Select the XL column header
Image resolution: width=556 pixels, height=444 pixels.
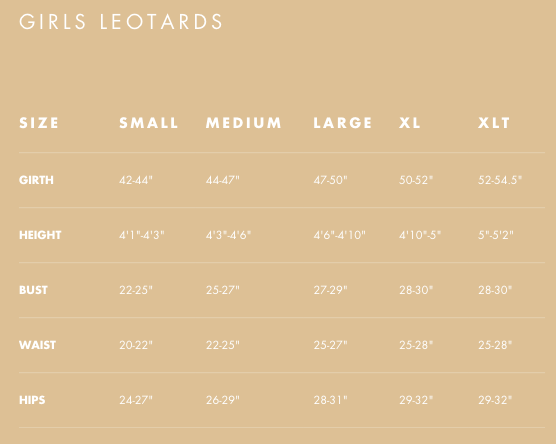pyautogui.click(x=410, y=123)
